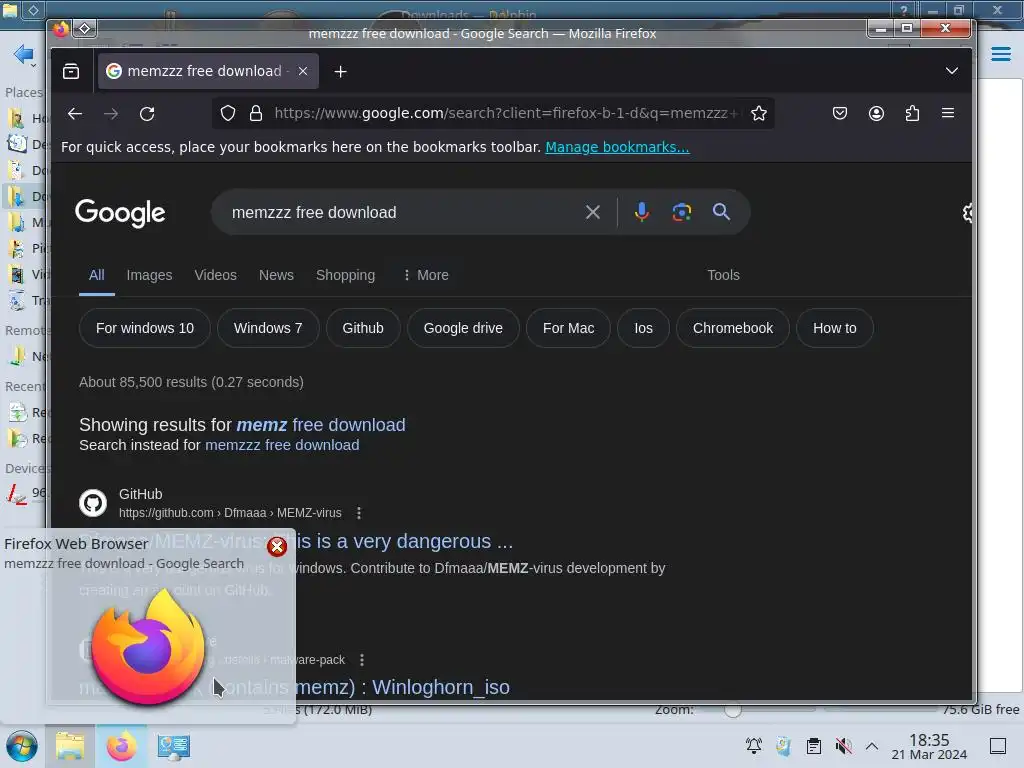Open site security padlock info
Viewport: 1024px width, 768px height.
click(256, 113)
